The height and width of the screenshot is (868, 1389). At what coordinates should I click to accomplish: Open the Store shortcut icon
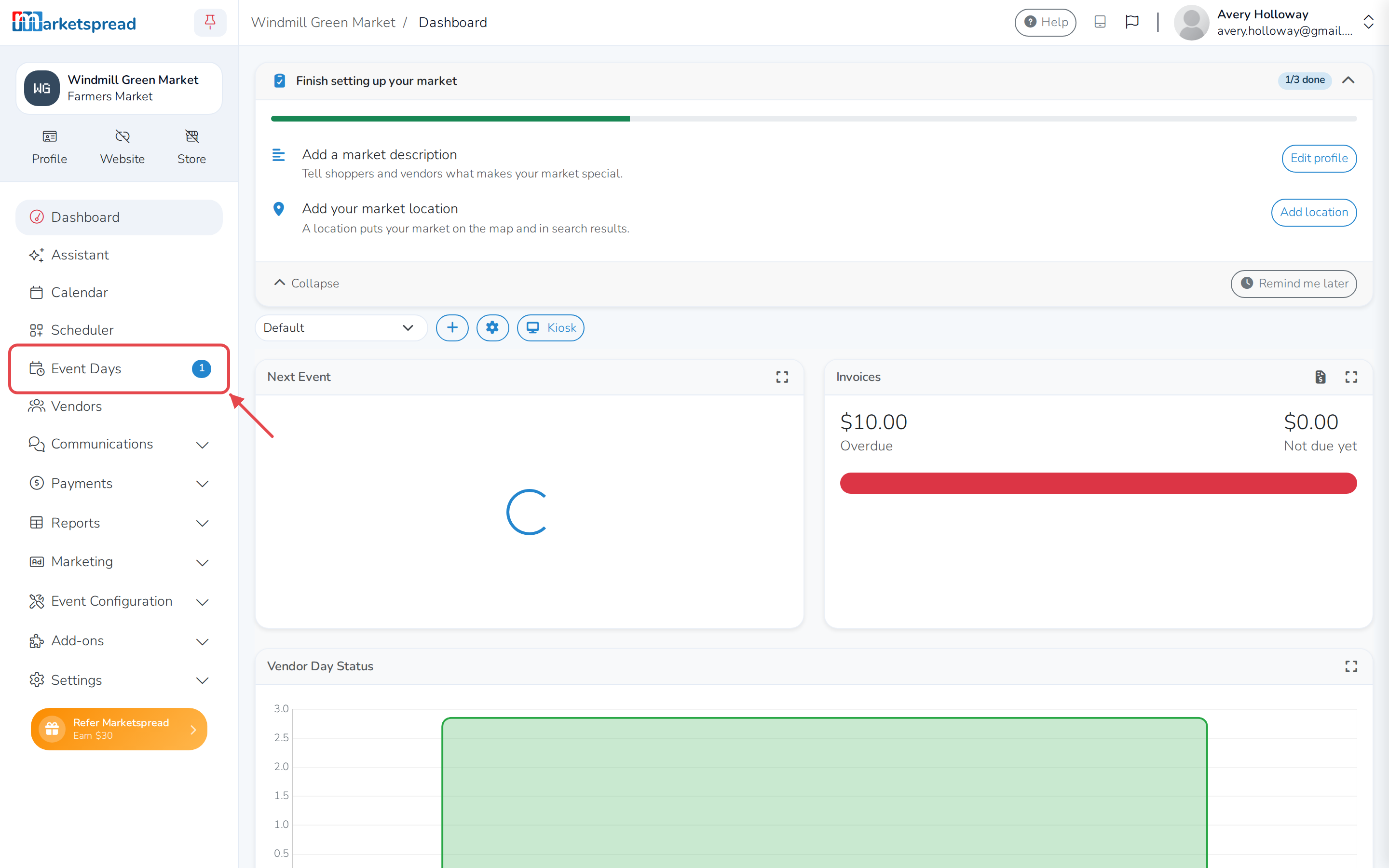point(191,136)
